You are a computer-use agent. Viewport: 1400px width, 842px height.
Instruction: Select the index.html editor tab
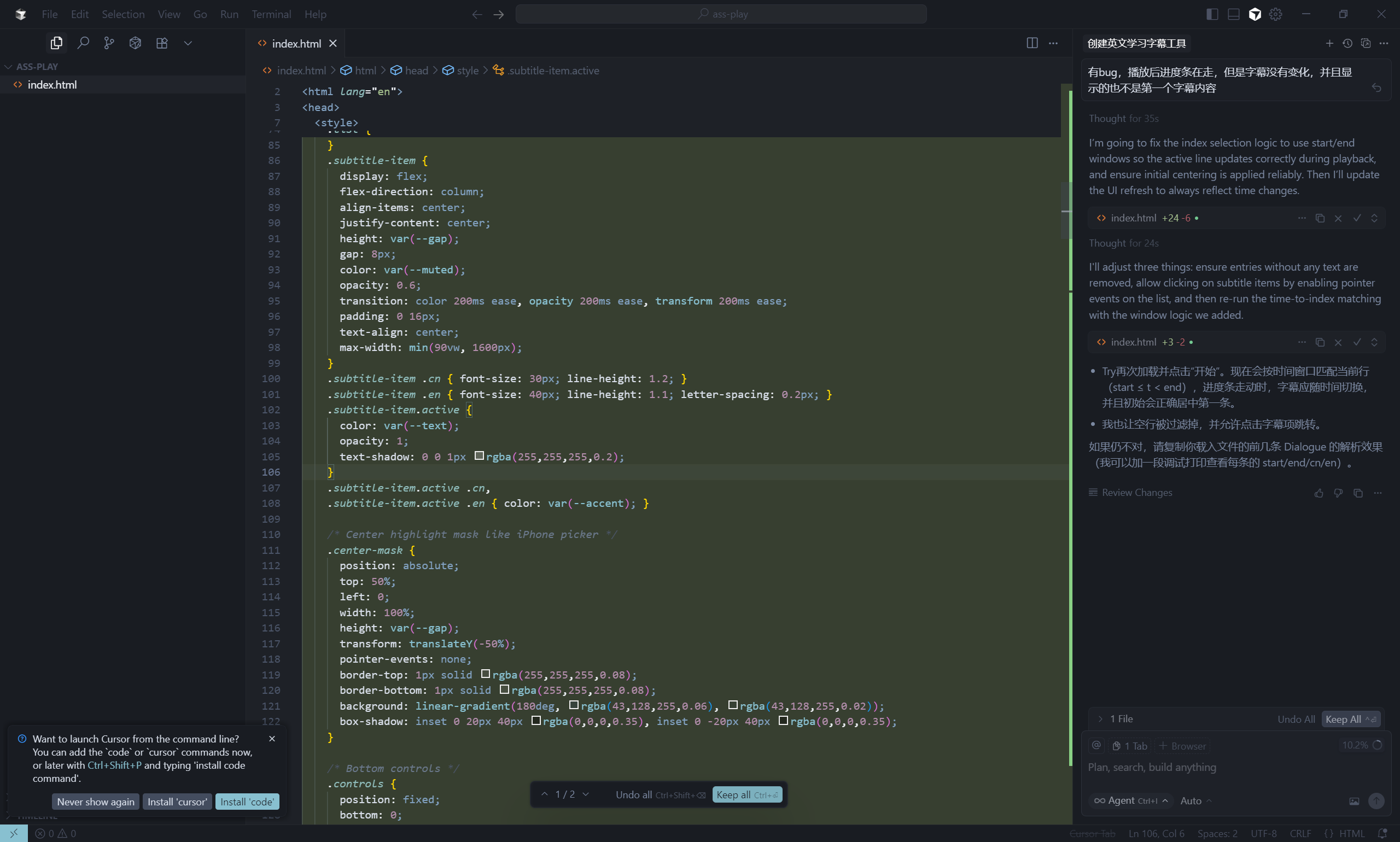coord(296,43)
